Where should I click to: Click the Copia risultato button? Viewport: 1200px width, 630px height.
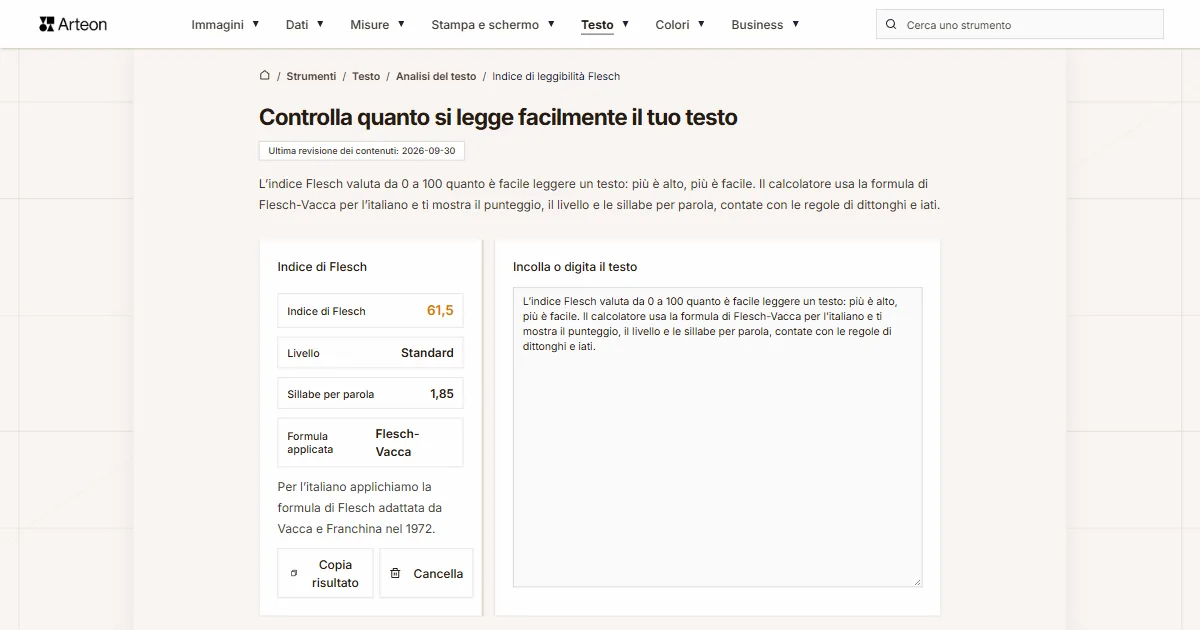325,573
